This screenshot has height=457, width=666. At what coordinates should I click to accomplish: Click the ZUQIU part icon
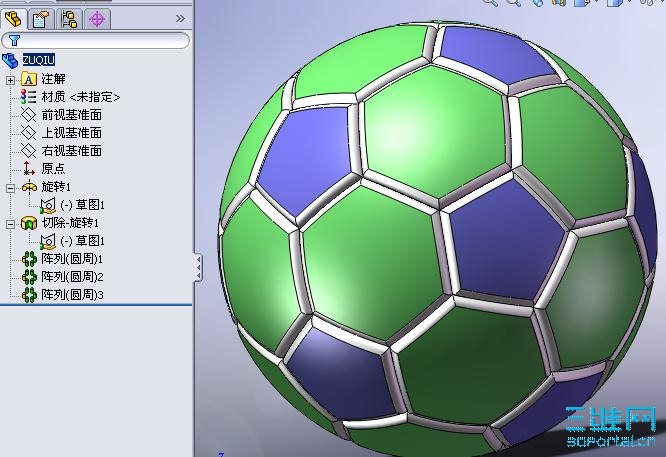coord(11,60)
